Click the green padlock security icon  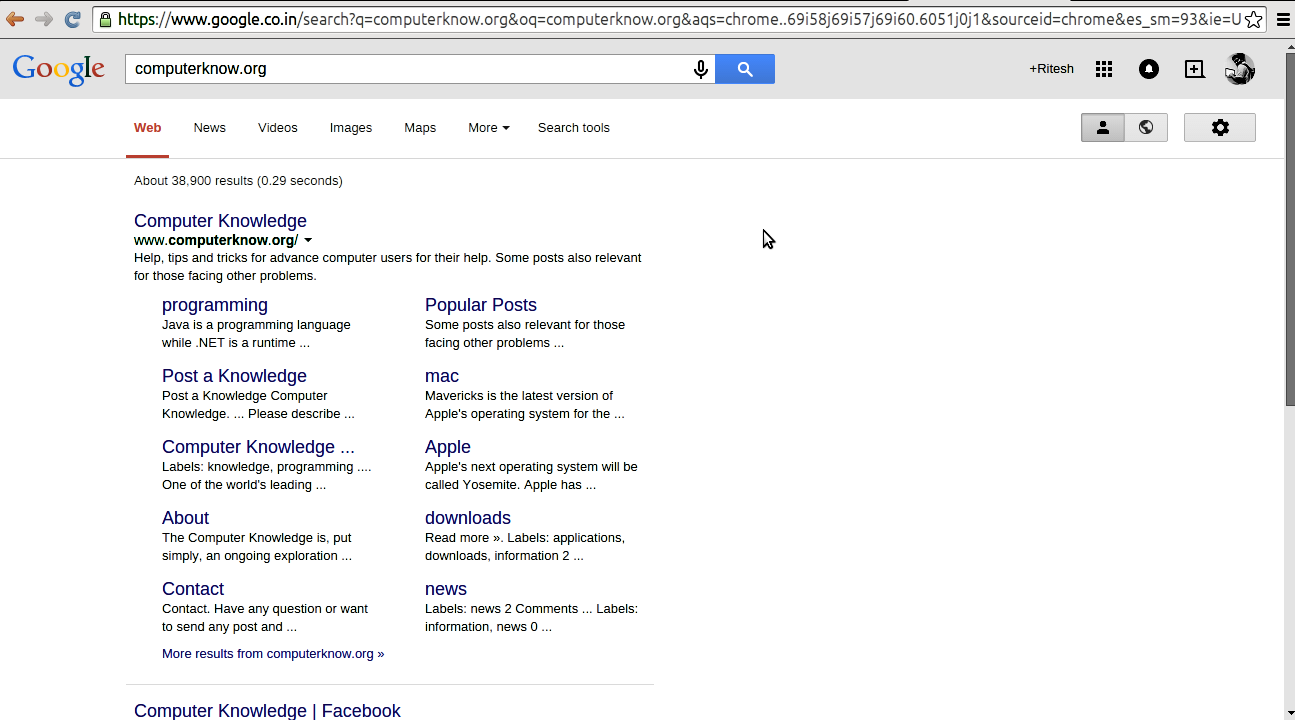(105, 19)
